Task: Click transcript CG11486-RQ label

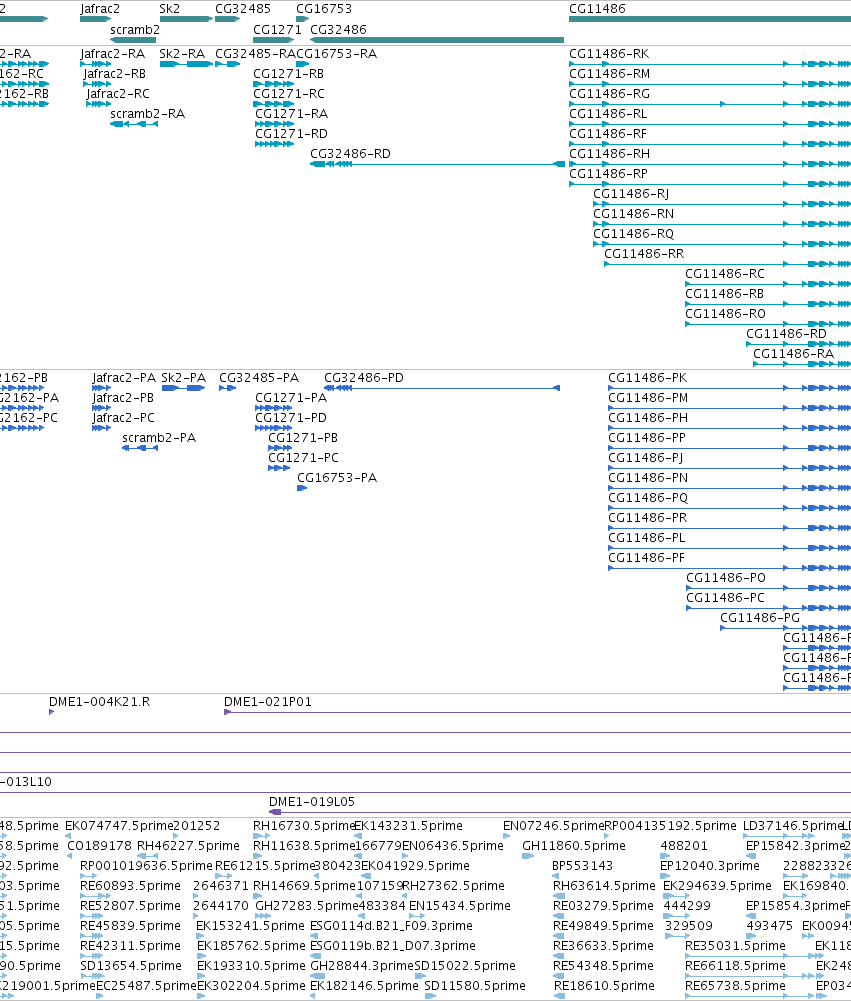Action: tap(634, 234)
